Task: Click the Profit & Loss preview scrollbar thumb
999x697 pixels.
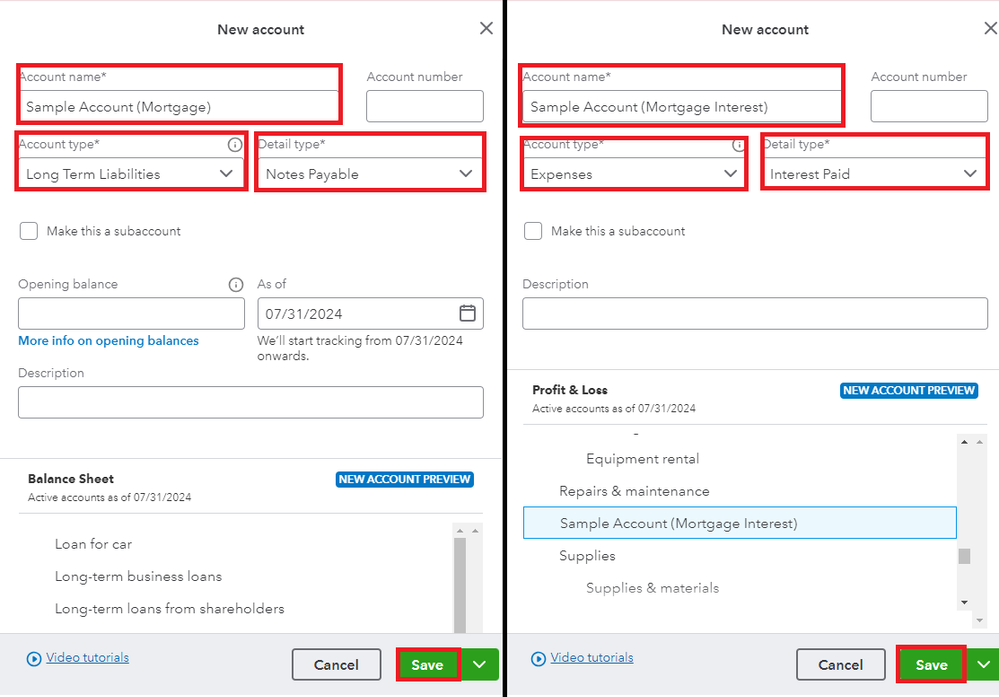Action: pyautogui.click(x=964, y=556)
